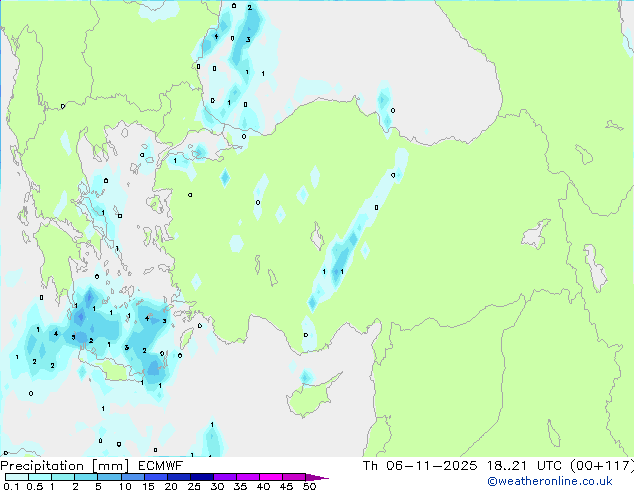Click the legend label '0.1'
The image size is (634, 490).
[11, 486]
